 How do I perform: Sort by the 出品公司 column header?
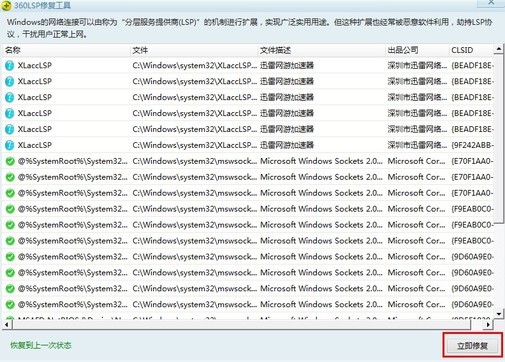click(x=417, y=50)
